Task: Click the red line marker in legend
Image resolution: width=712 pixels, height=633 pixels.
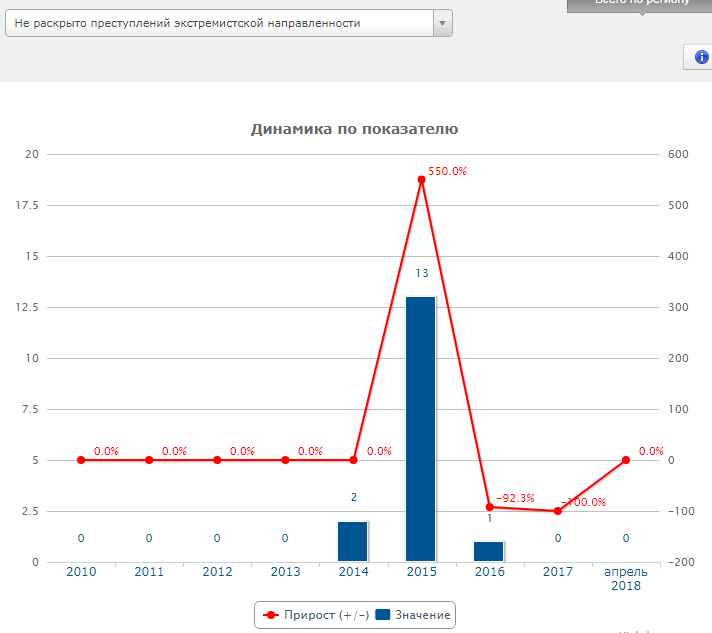Action: (x=271, y=615)
